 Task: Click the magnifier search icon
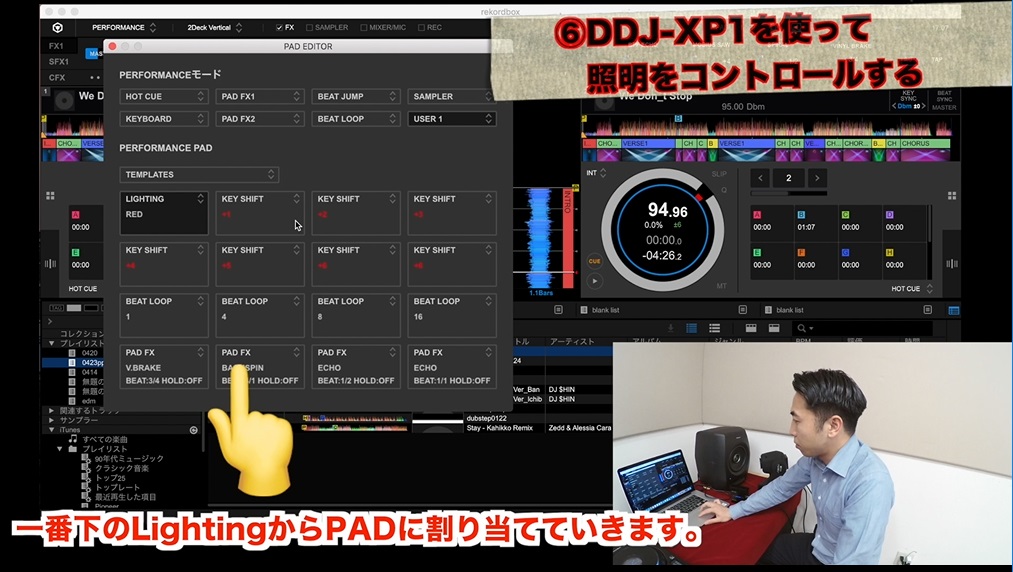[802, 328]
